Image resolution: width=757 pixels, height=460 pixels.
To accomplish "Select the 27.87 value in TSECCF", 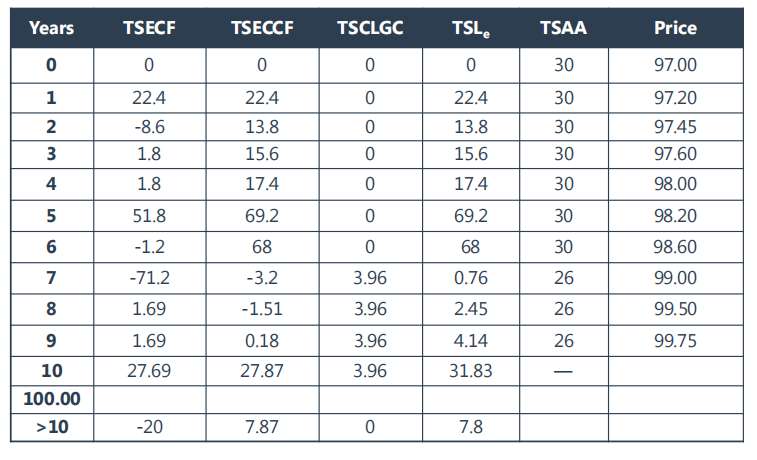I will (262, 371).
